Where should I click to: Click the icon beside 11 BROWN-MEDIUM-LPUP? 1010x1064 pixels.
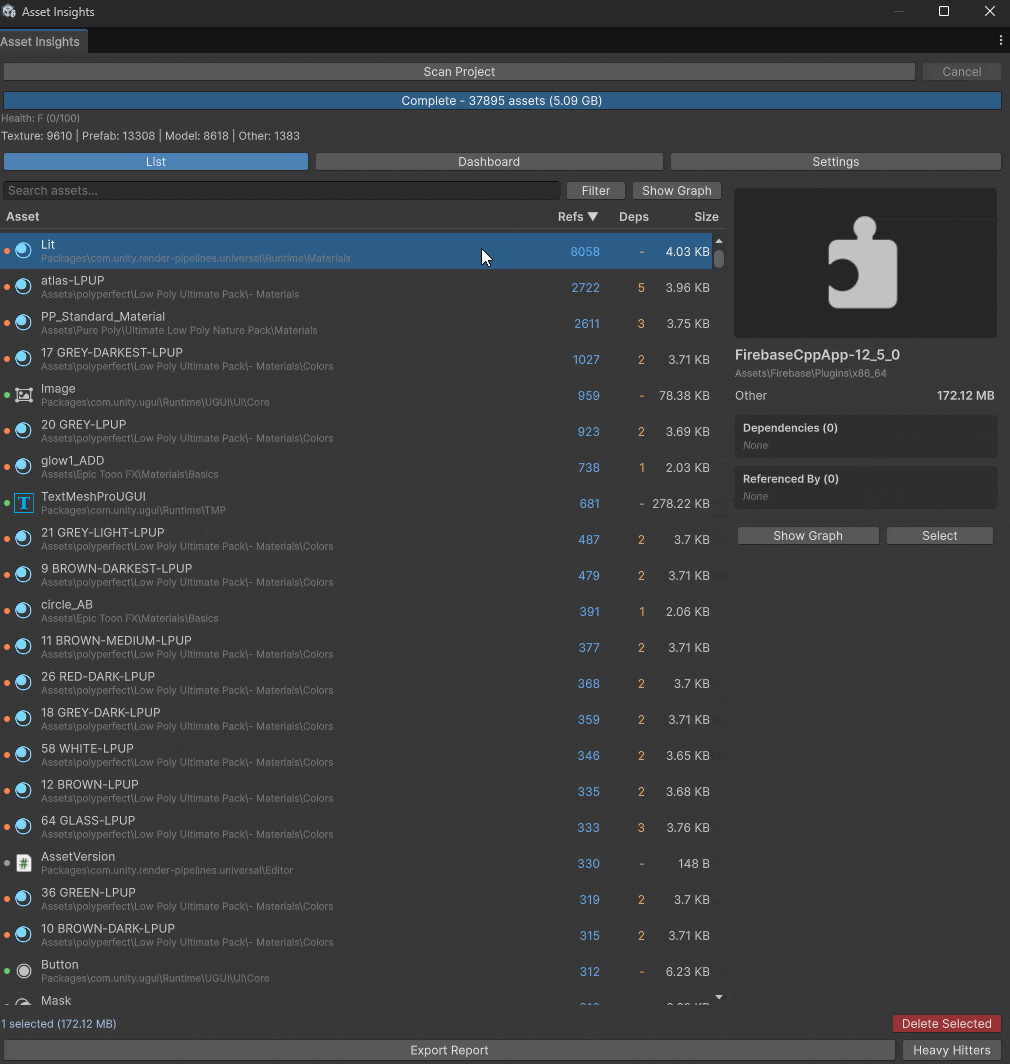click(x=24, y=646)
